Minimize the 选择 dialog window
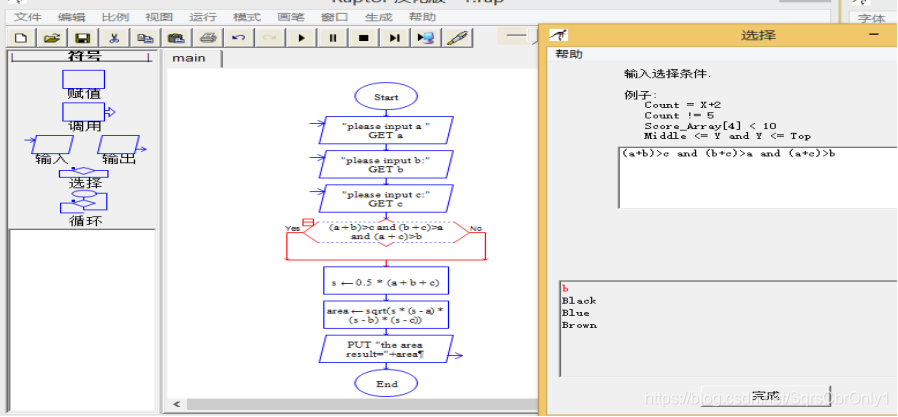Image resolution: width=898 pixels, height=417 pixels. pos(874,35)
